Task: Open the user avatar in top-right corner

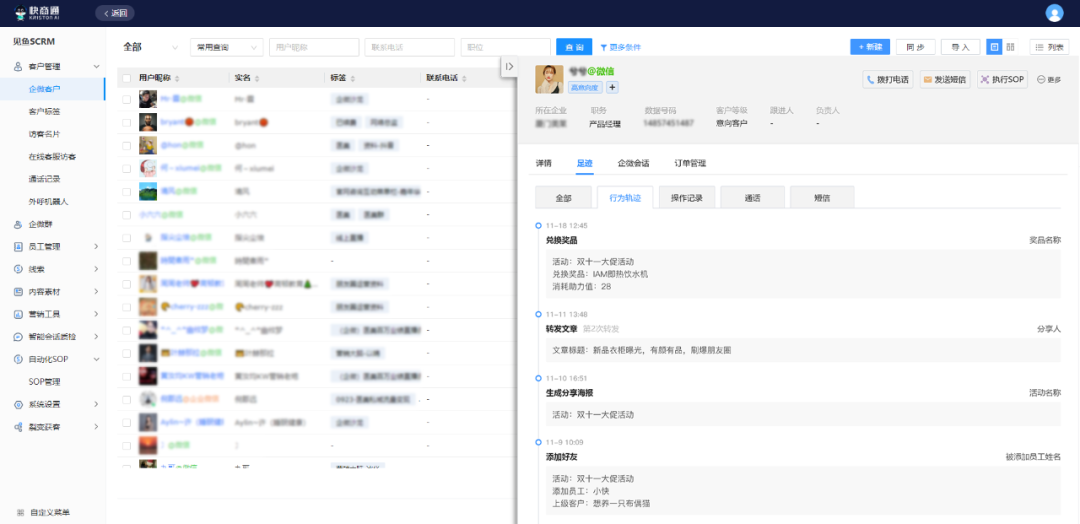Action: point(1054,13)
